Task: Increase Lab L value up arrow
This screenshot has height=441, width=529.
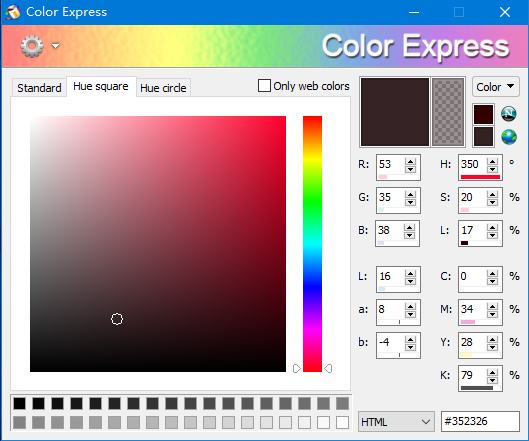Action: click(410, 274)
